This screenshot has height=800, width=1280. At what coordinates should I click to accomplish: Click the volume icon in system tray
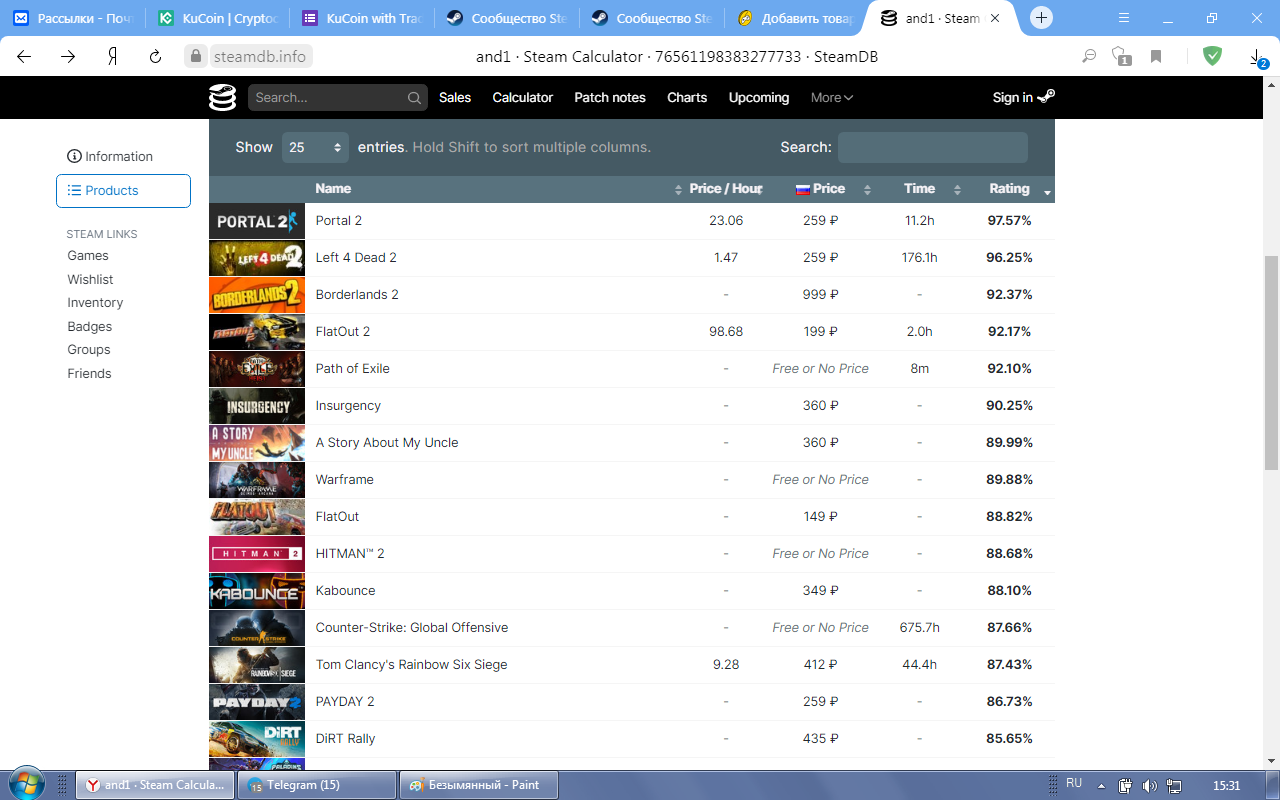[x=1150, y=785]
